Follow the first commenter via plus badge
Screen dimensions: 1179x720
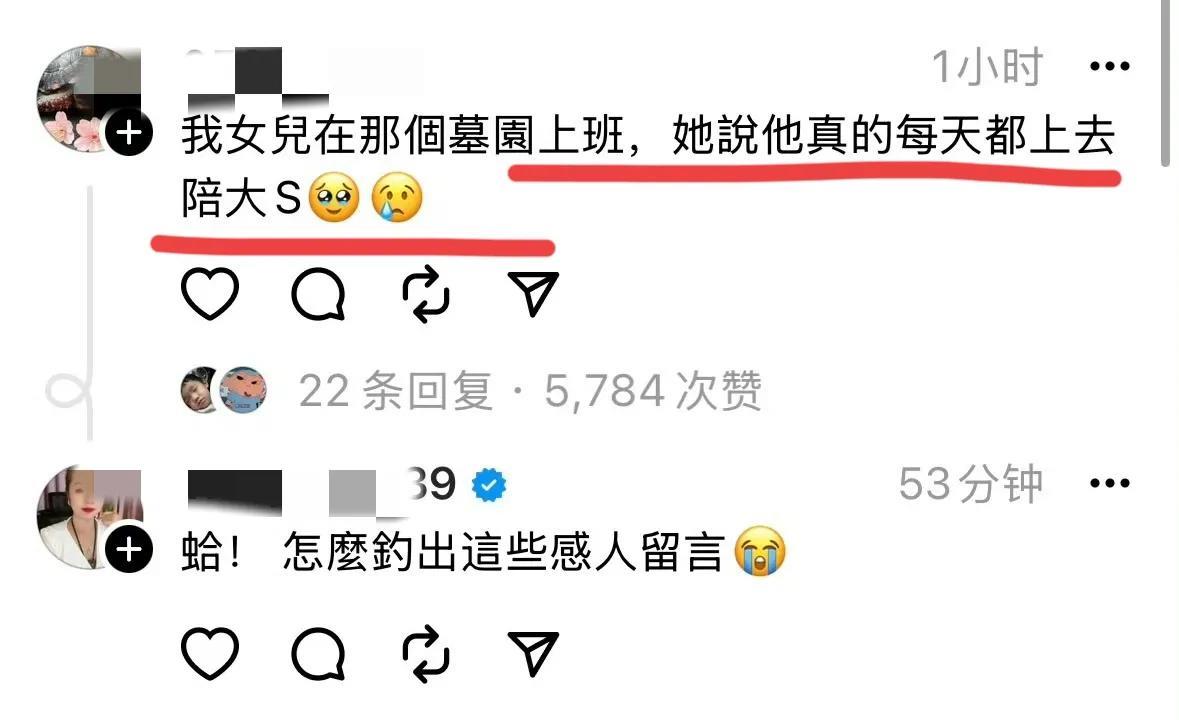pos(129,133)
